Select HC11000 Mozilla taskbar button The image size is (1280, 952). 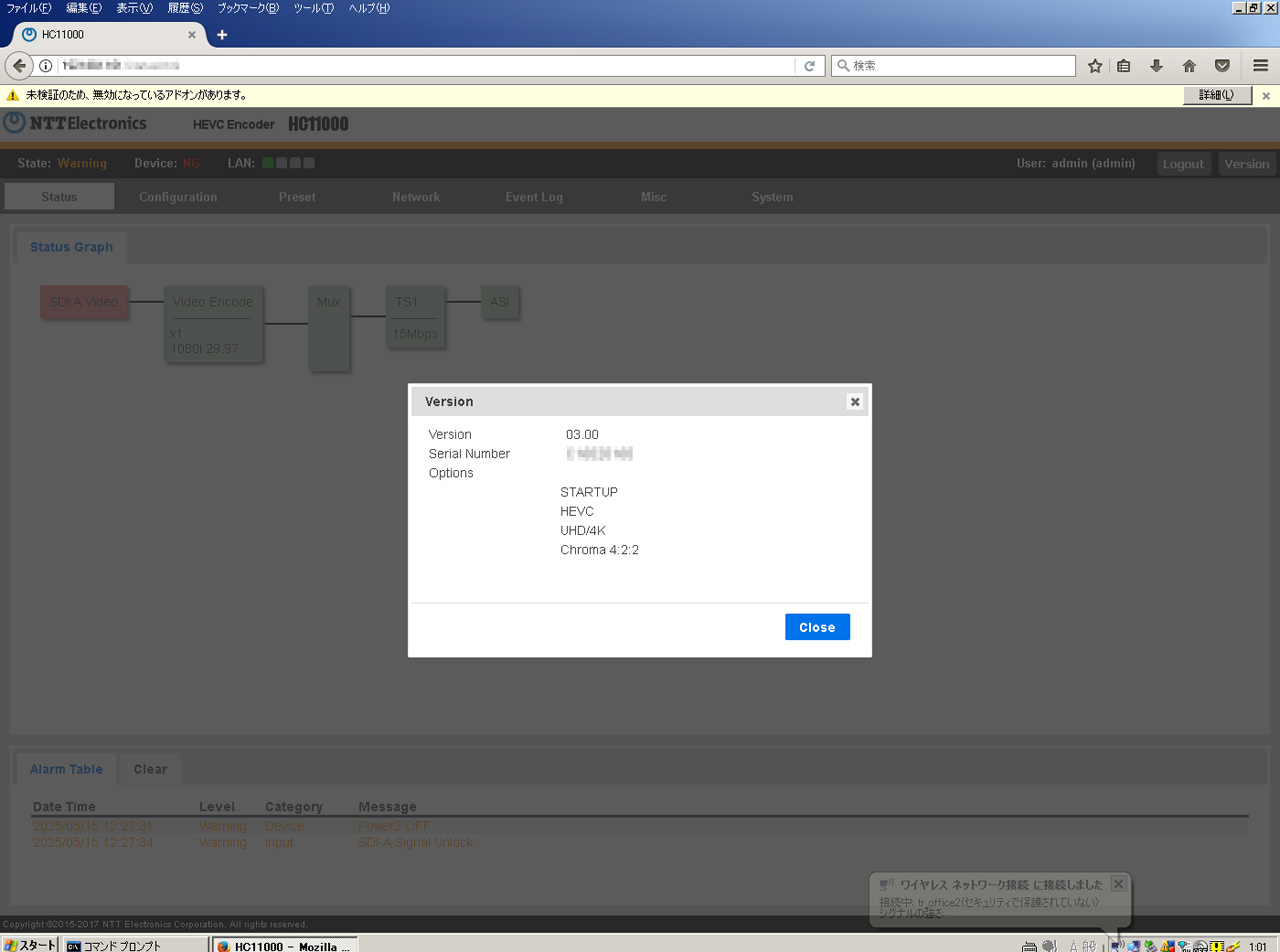(283, 945)
